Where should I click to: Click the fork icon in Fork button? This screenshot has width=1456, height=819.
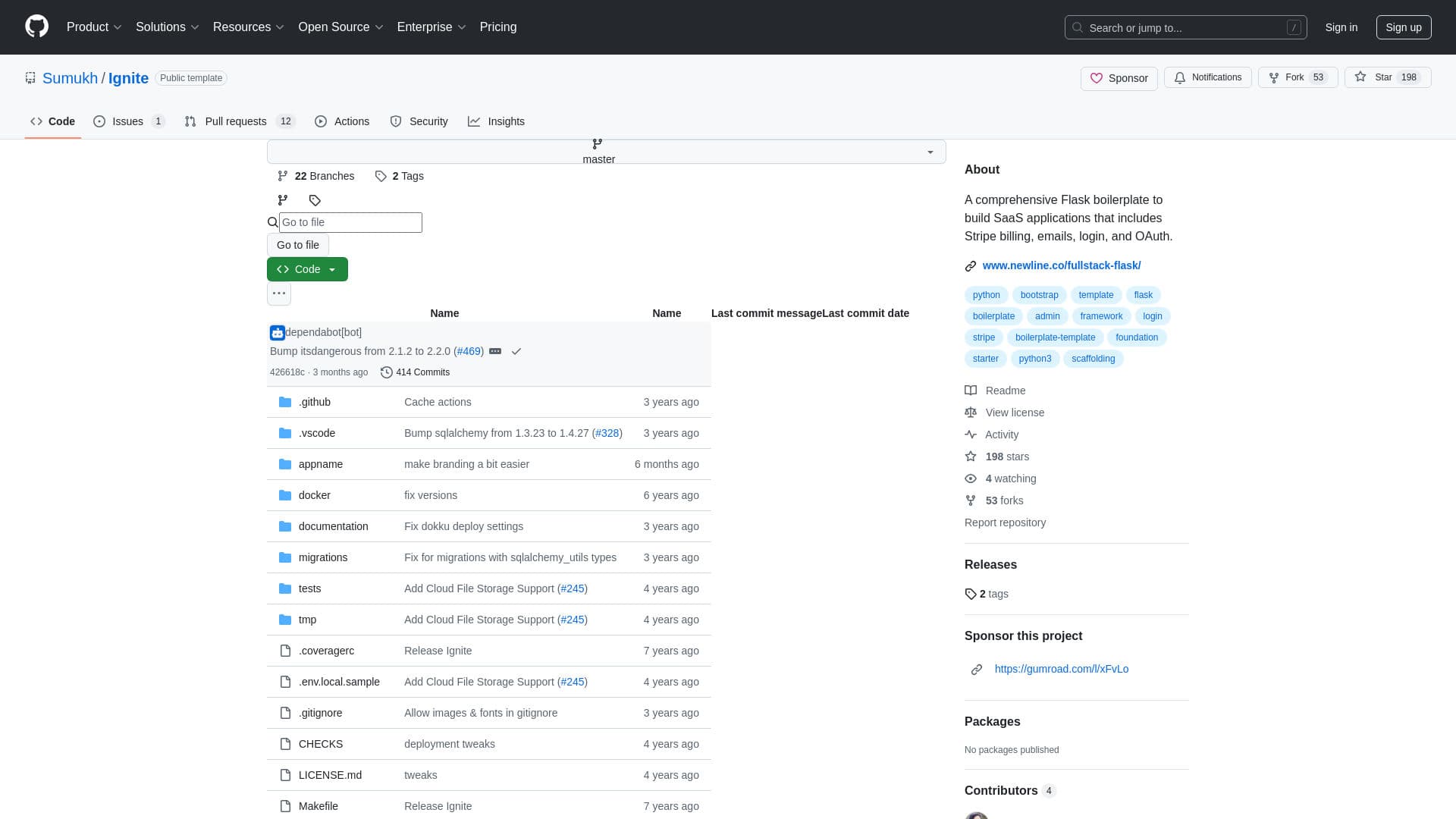coord(1274,77)
